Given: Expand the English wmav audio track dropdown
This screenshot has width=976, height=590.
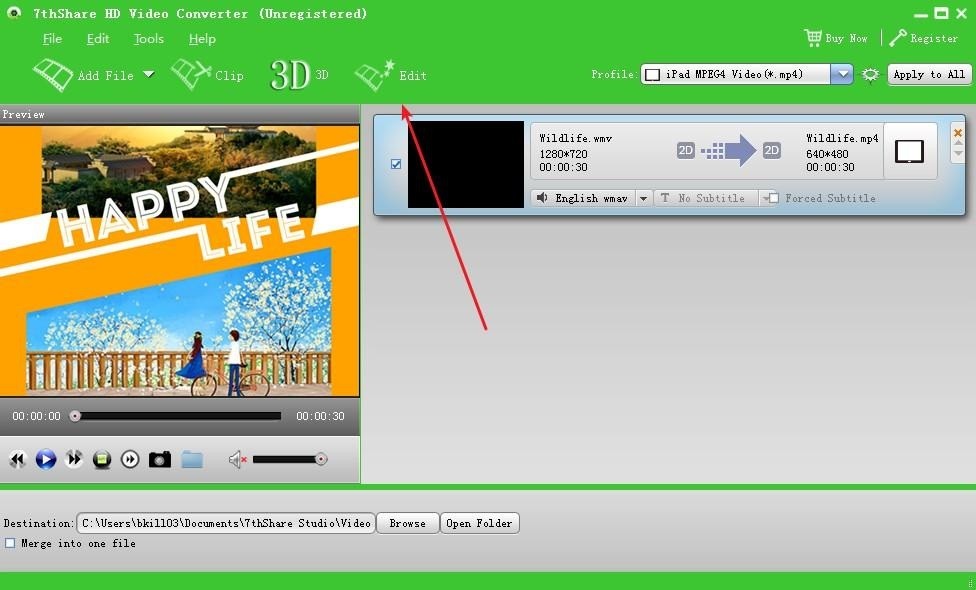Looking at the screenshot, I should (x=644, y=198).
